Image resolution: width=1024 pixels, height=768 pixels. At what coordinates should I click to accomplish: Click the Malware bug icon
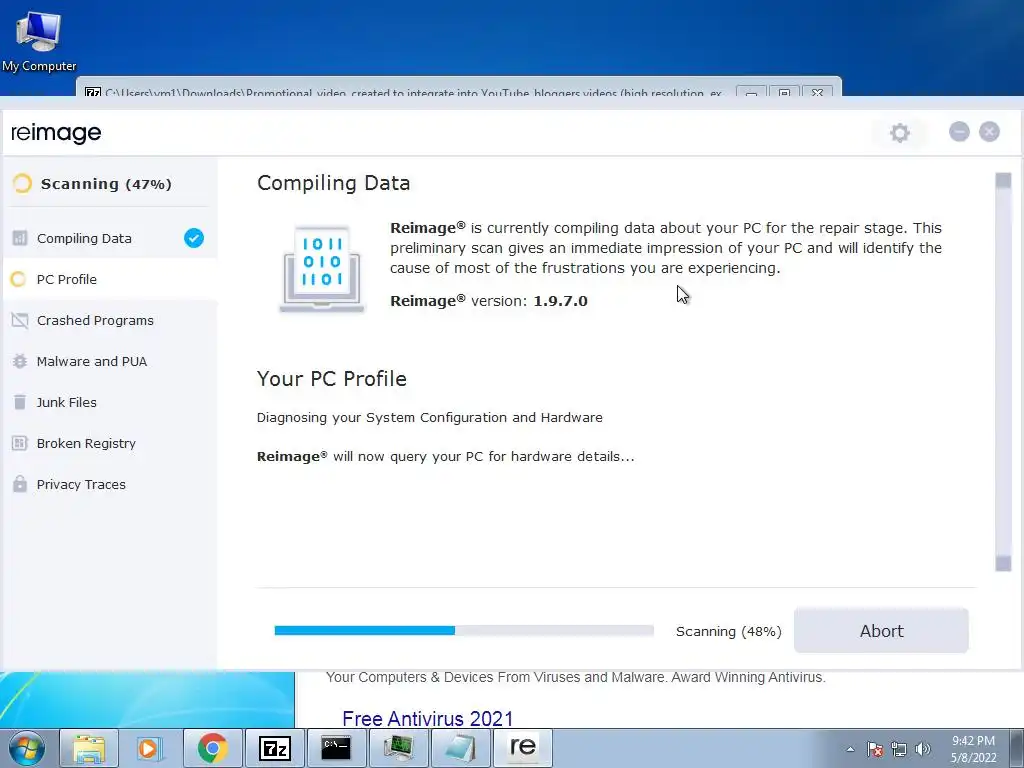click(x=20, y=361)
